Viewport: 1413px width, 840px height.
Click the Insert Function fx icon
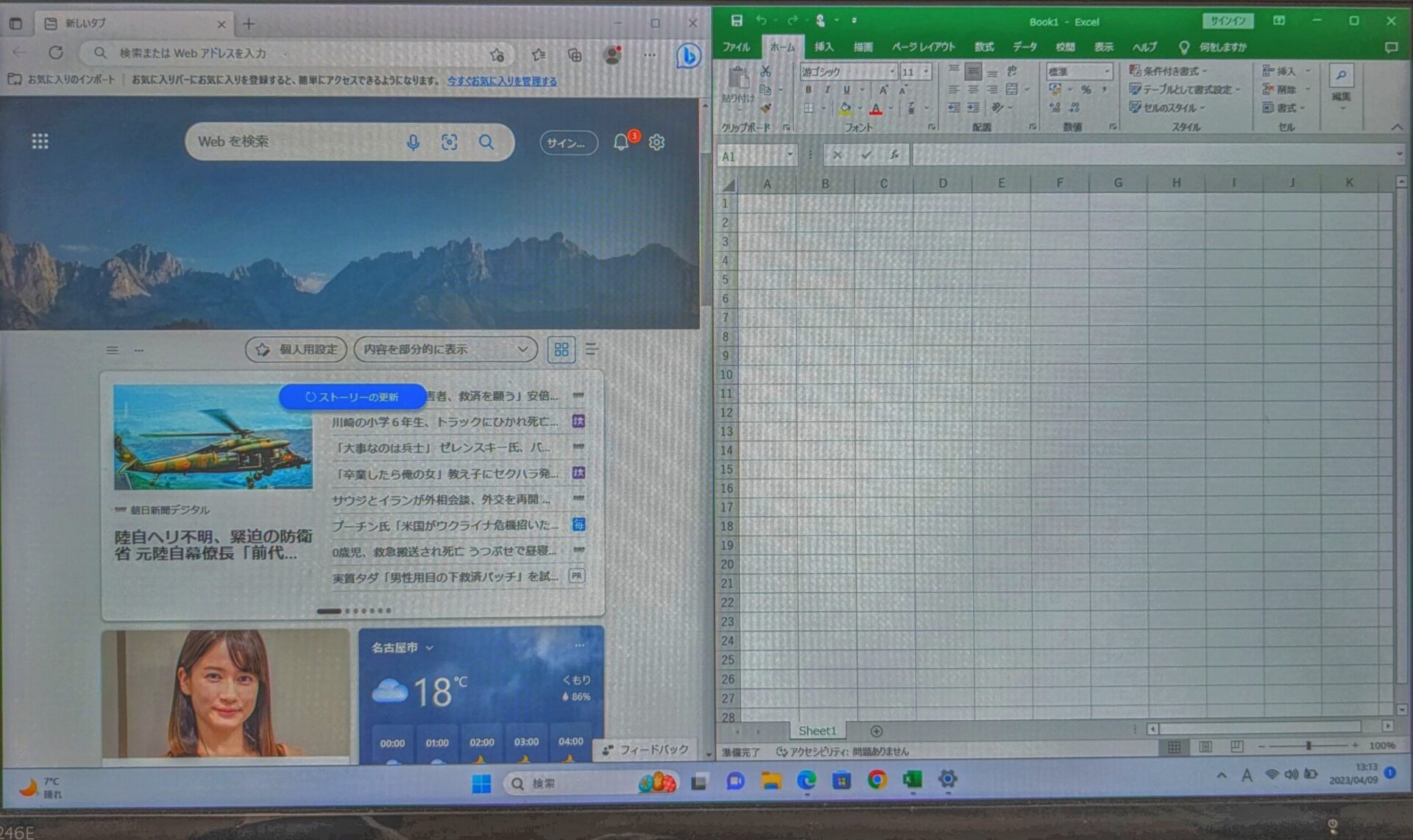coord(894,154)
